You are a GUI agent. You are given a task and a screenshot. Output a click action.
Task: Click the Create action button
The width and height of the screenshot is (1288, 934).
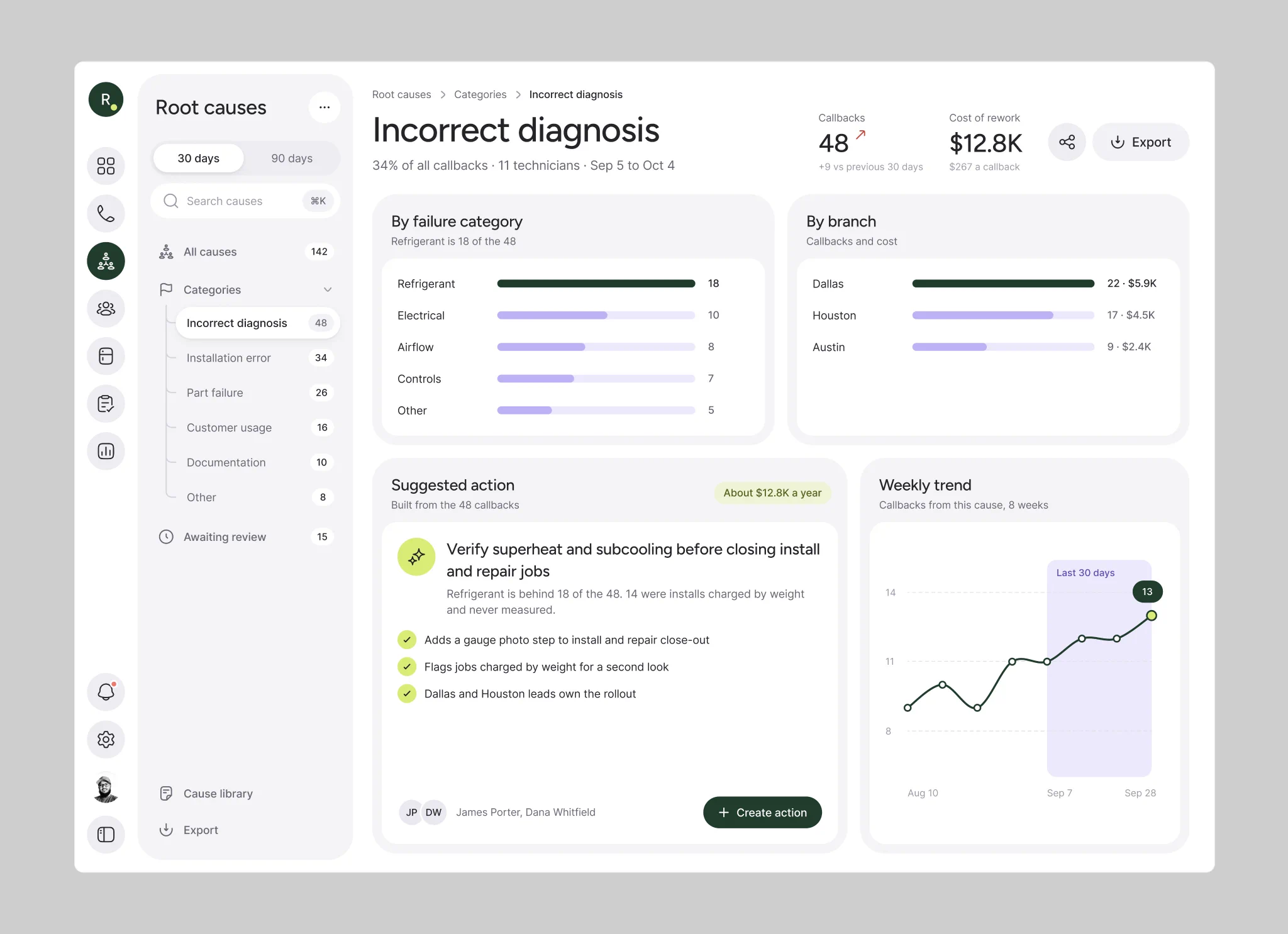(x=762, y=813)
